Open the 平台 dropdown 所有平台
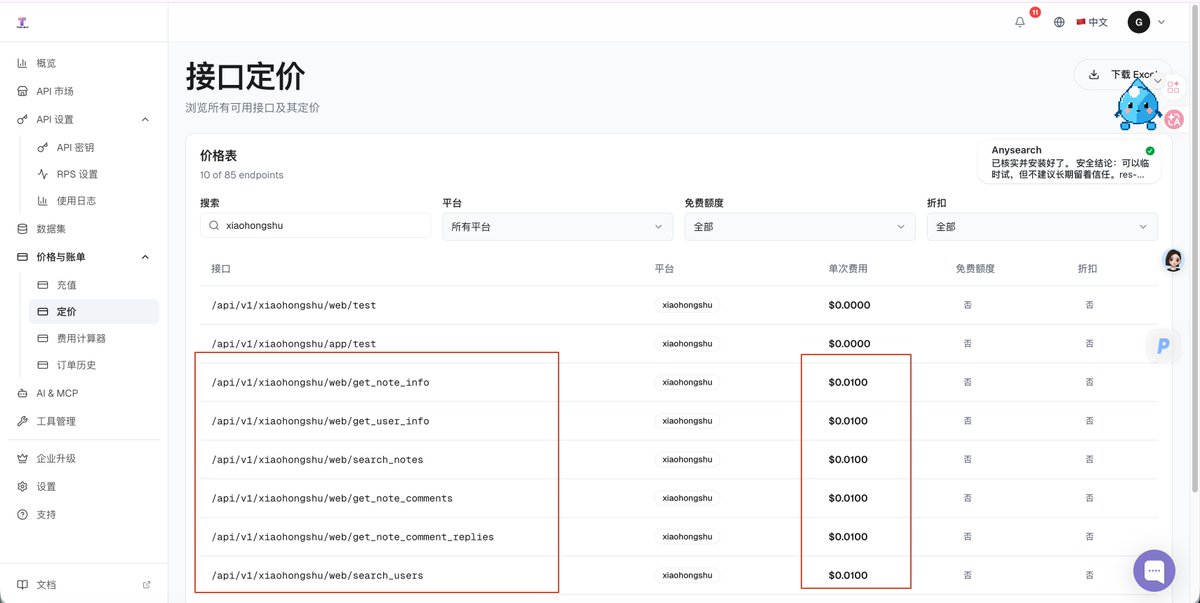 (x=558, y=226)
